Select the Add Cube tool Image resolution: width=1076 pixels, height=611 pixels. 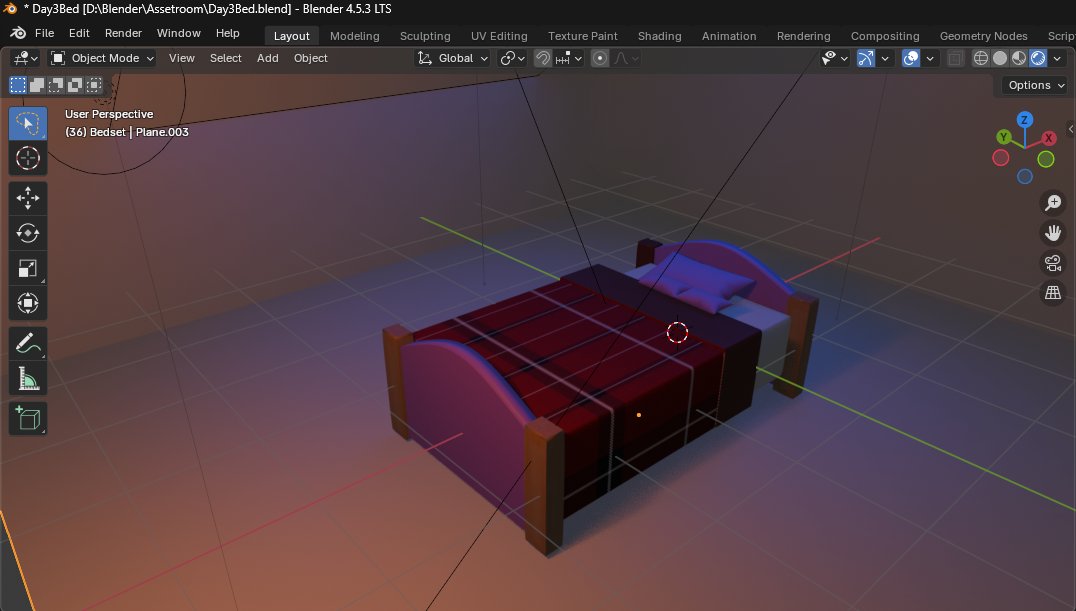[27, 418]
